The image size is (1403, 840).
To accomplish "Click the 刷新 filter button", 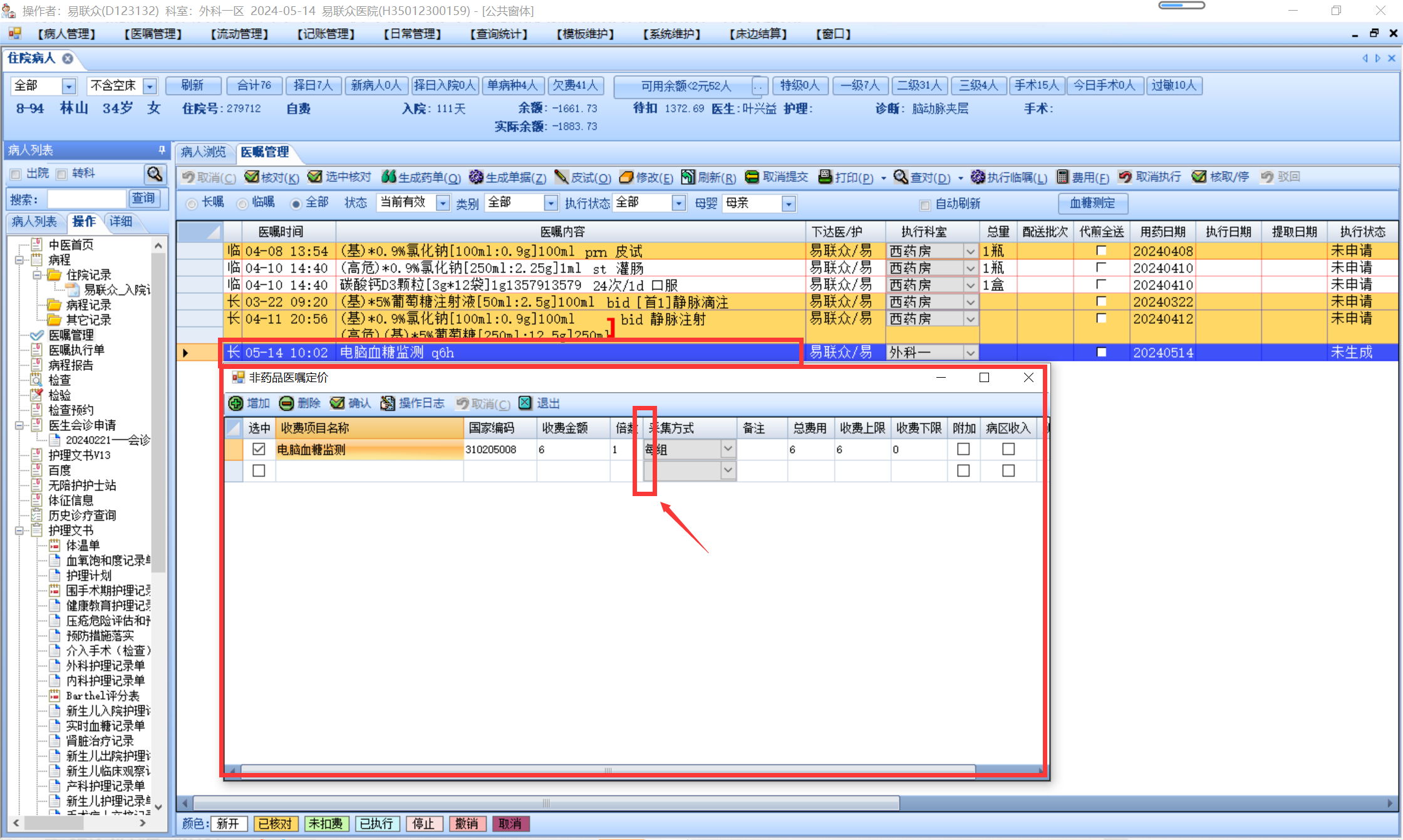I will tap(192, 85).
